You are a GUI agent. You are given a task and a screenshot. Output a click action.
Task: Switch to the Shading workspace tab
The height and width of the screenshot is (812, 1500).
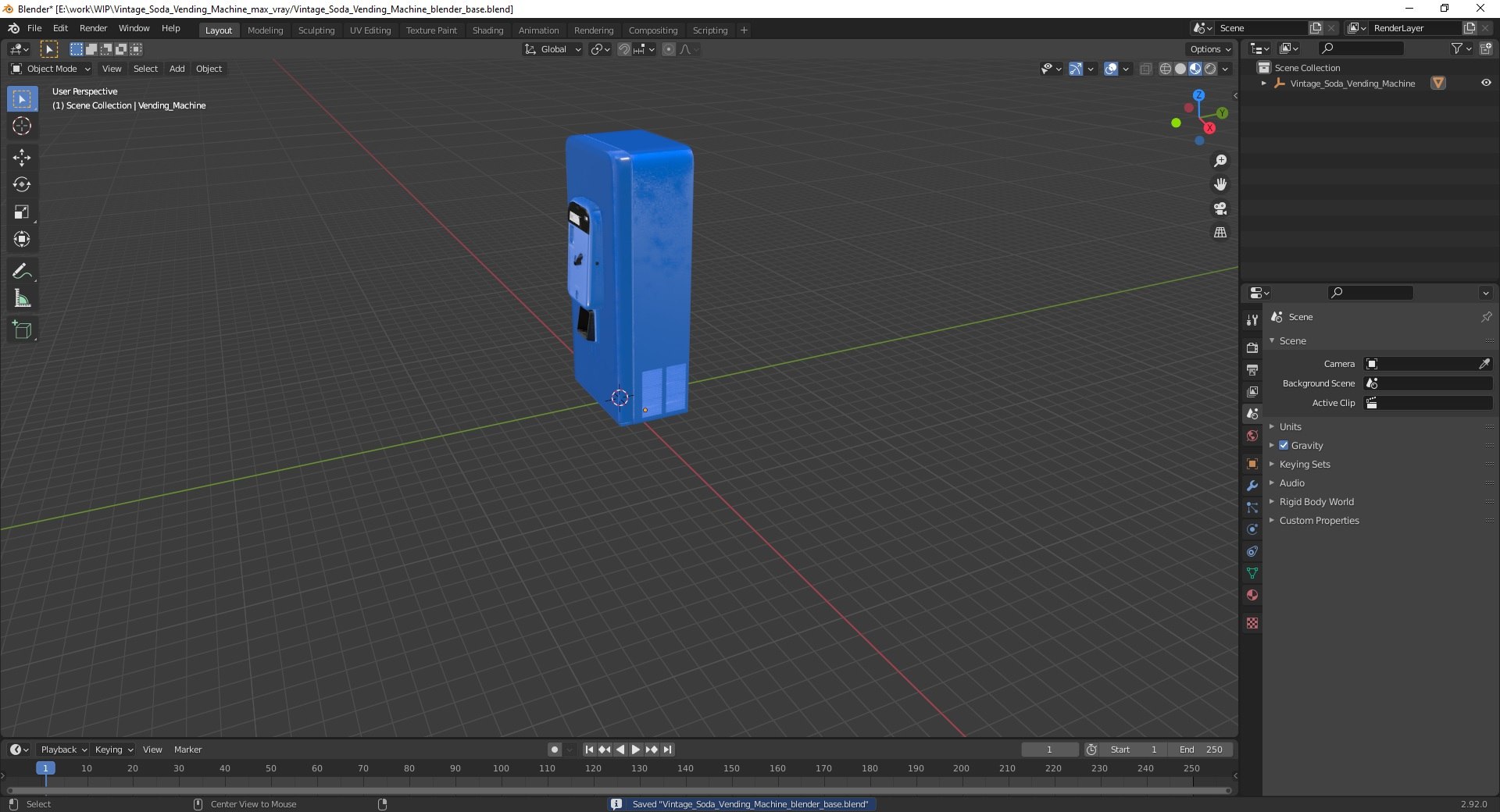click(487, 30)
